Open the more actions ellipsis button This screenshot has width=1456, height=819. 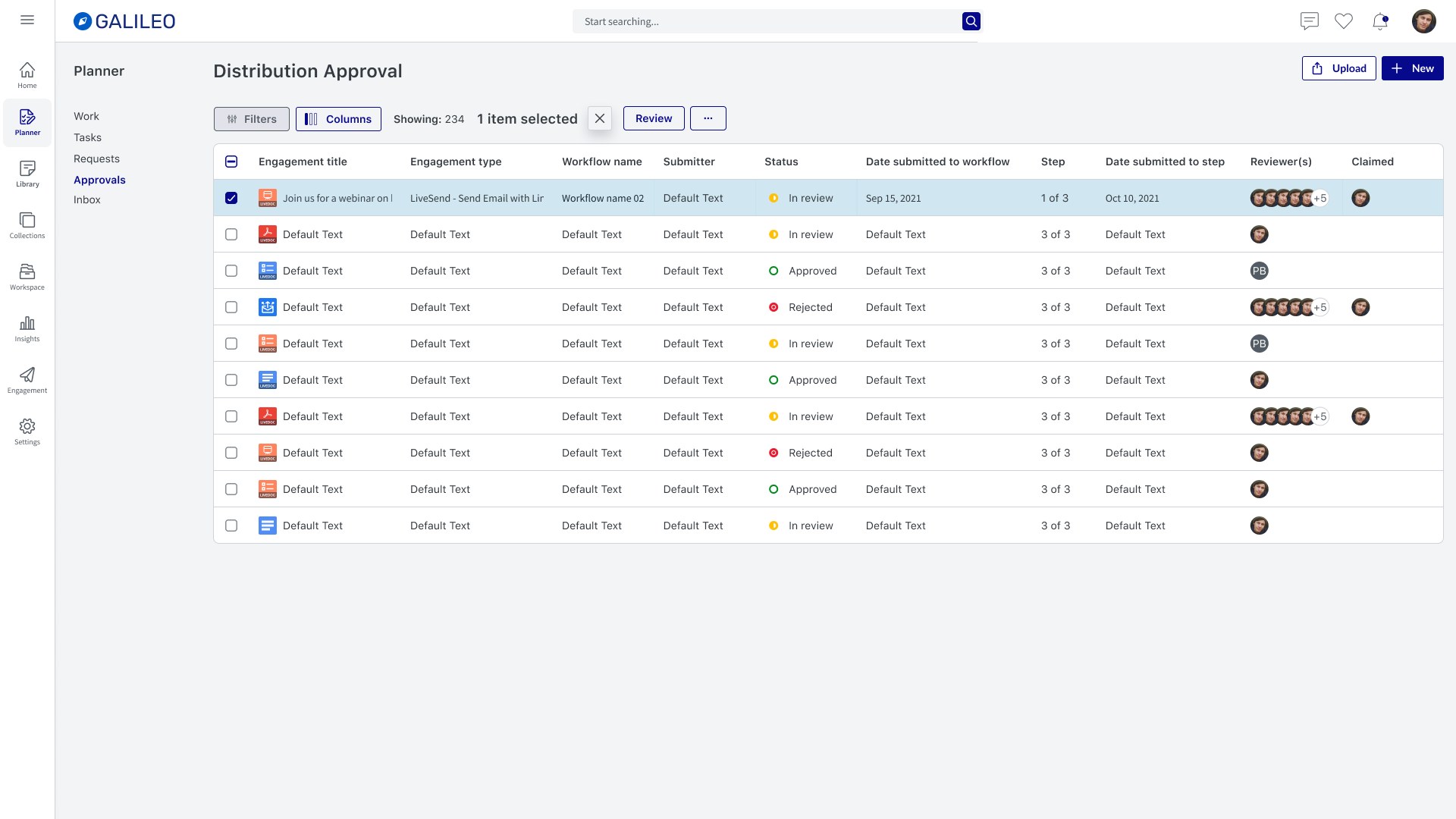tap(708, 118)
